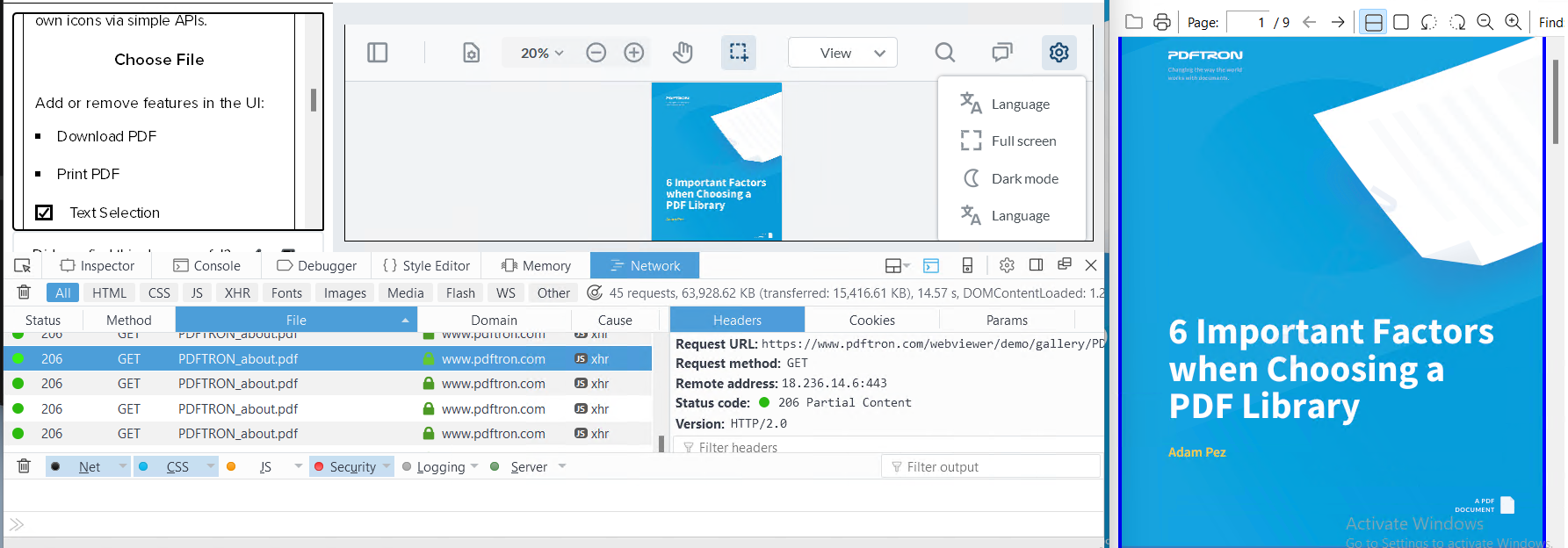Screen dimensions: 1568x548
Task: Click the page number input field
Action: click(x=1247, y=22)
